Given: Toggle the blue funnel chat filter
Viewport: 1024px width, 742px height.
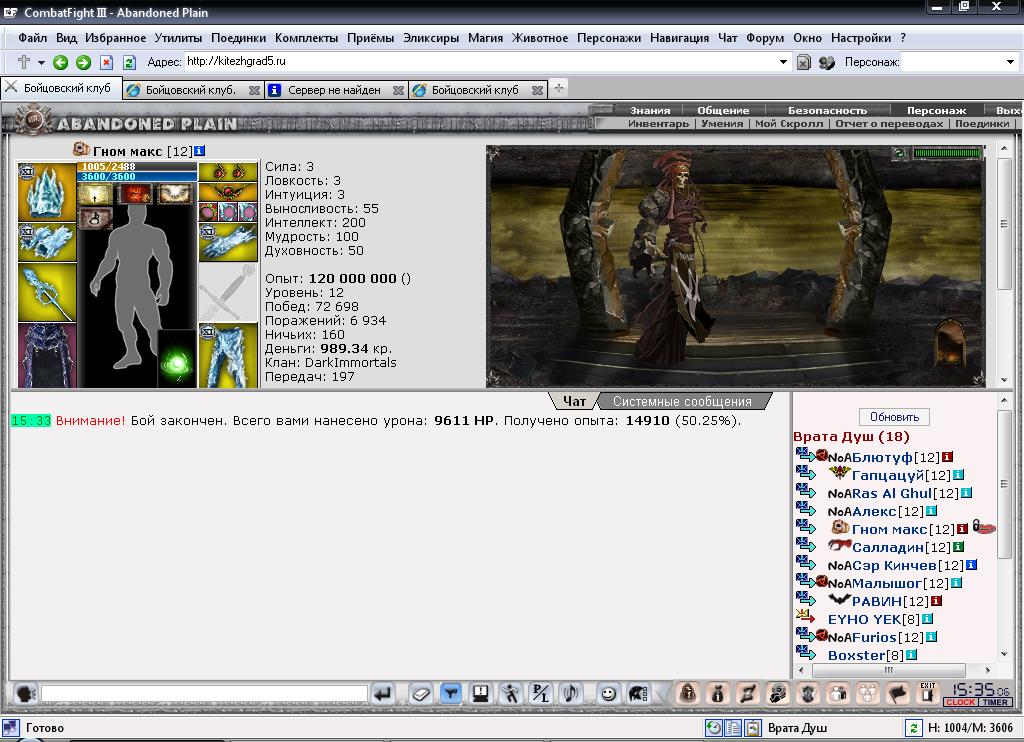Looking at the screenshot, I should pyautogui.click(x=451, y=694).
